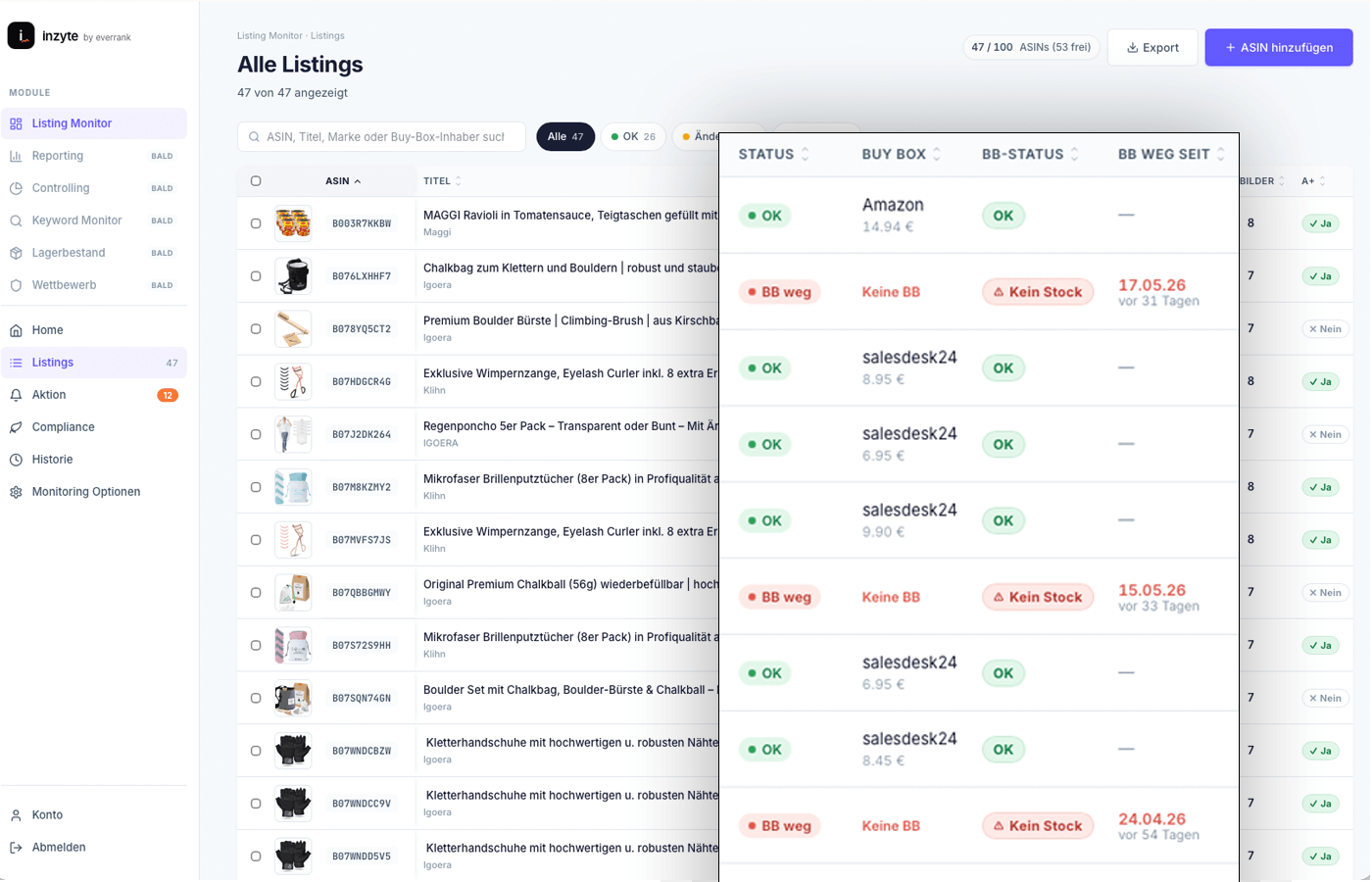Click the Chalkbag product thumbnail
The image size is (1372, 882).
(x=293, y=276)
